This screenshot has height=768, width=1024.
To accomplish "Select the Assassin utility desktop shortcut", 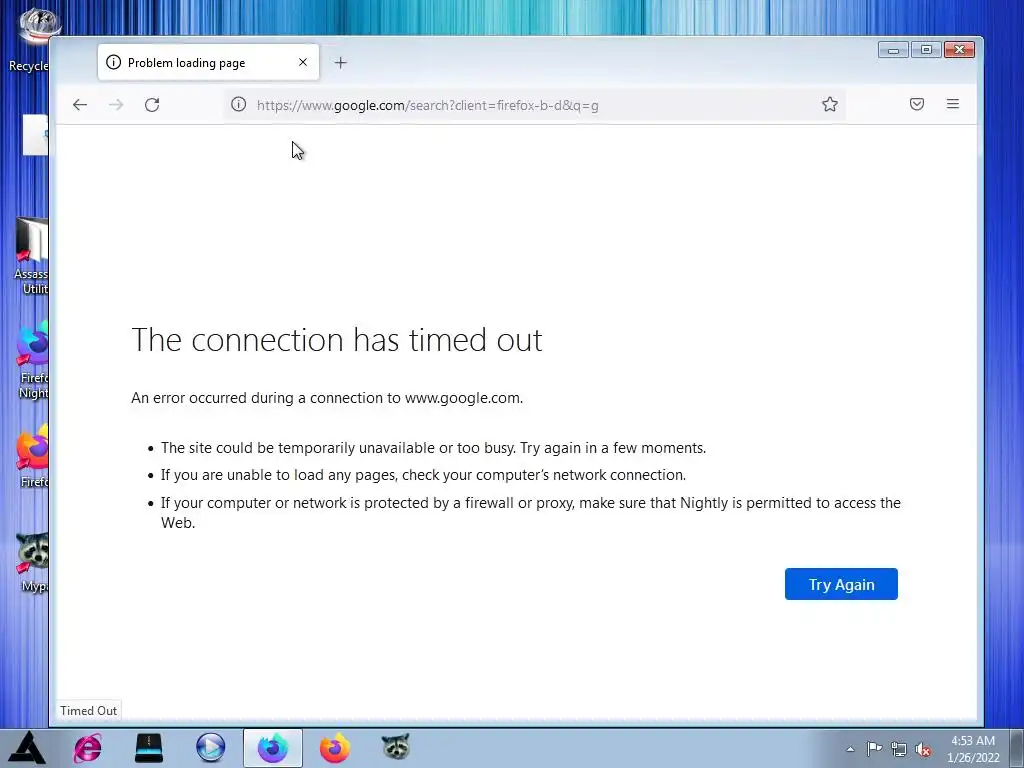I will coord(31,256).
